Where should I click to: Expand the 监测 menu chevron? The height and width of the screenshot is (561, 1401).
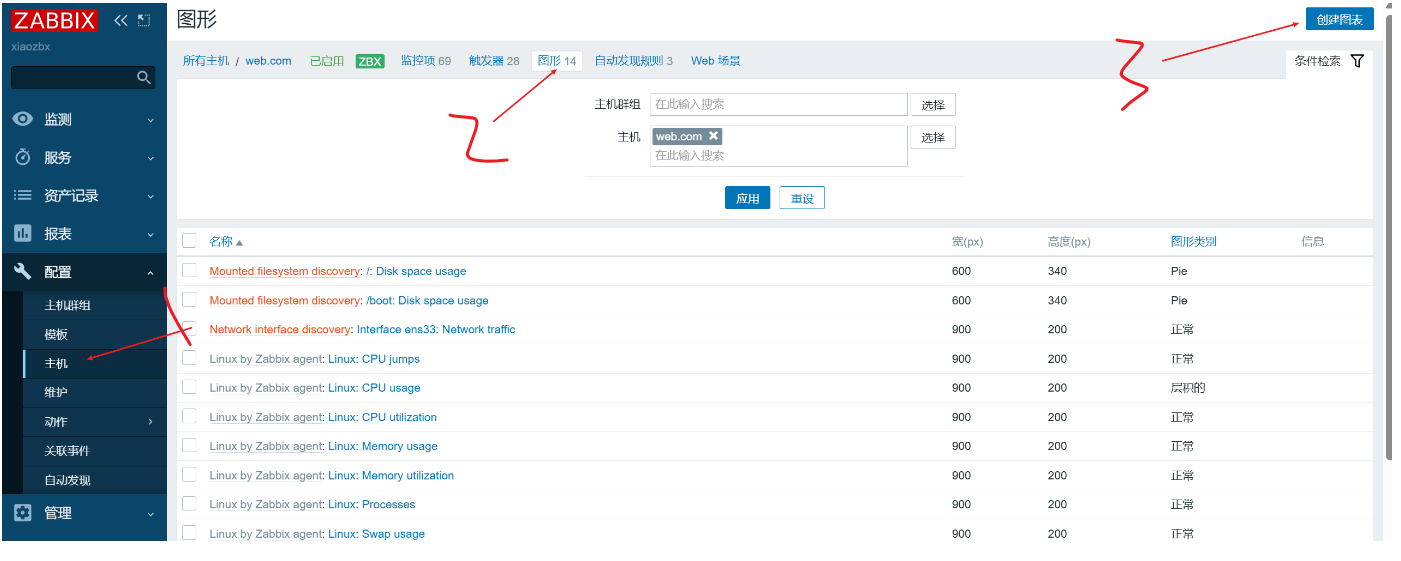tap(151, 120)
